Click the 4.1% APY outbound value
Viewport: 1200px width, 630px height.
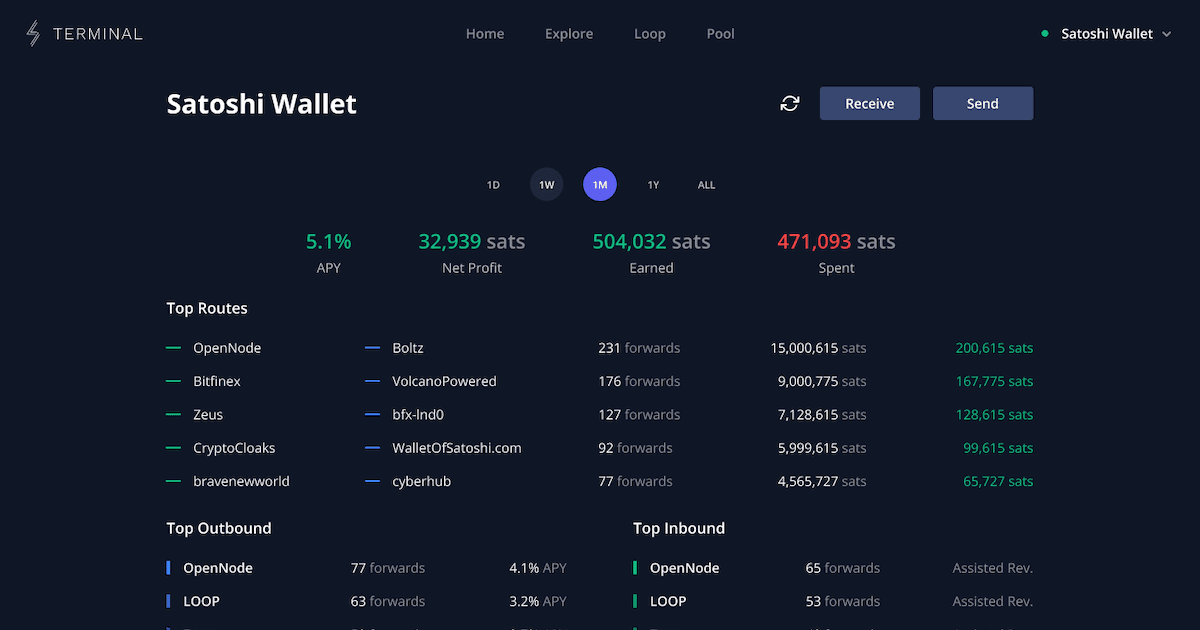tap(538, 568)
